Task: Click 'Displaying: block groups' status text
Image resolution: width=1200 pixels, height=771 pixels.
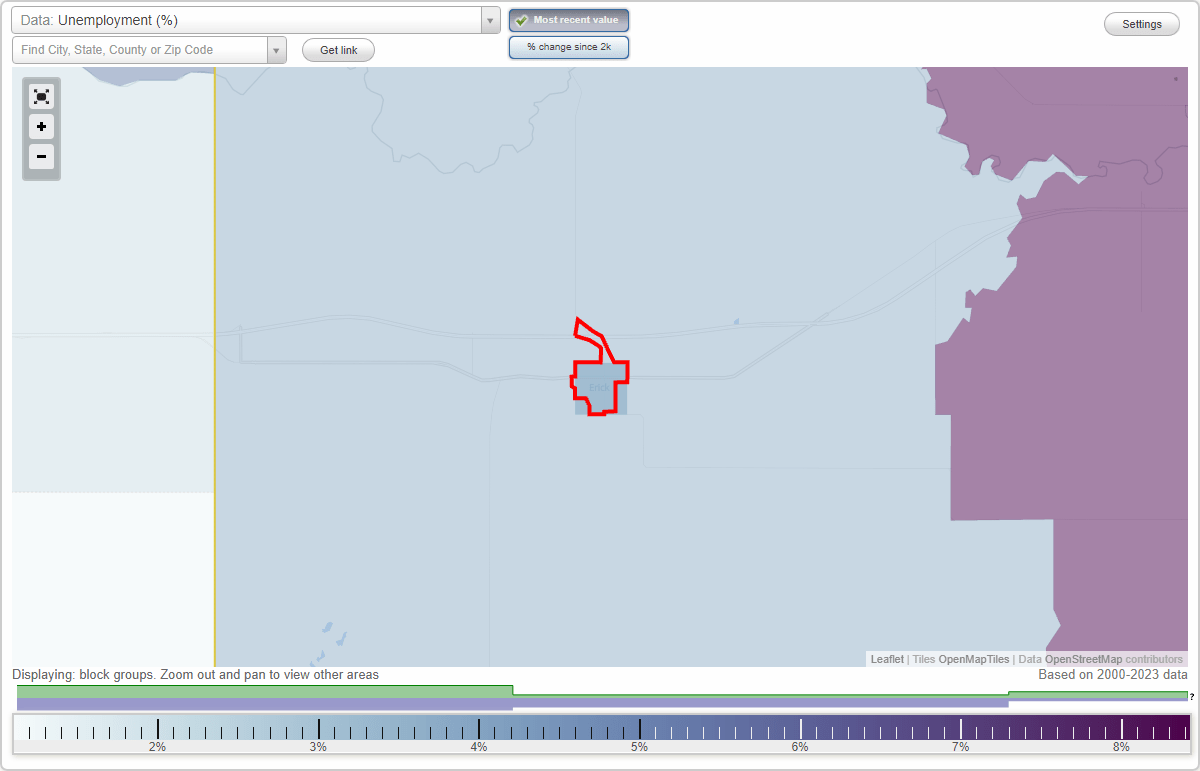Action: click(x=195, y=675)
